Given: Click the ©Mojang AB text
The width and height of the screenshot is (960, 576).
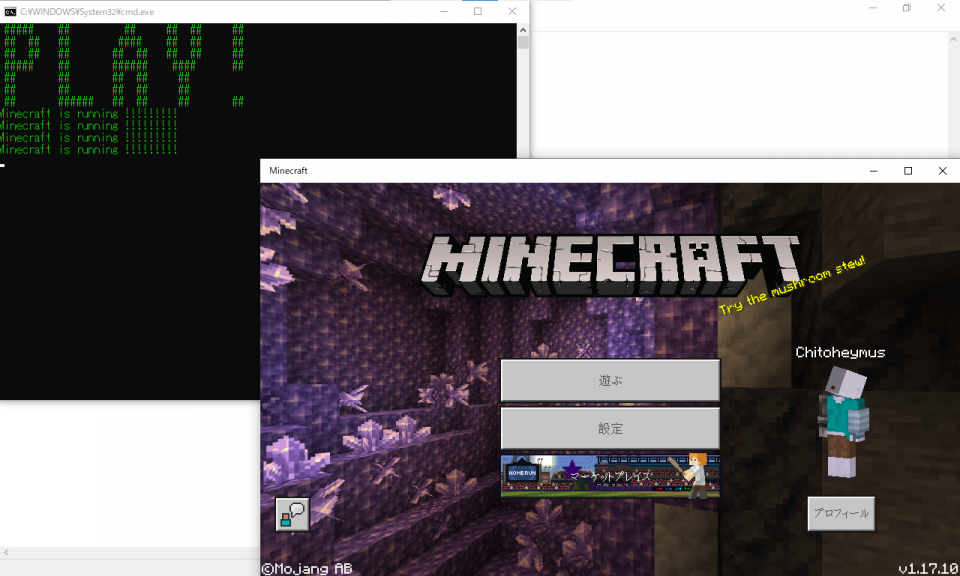Looking at the screenshot, I should coord(307,569).
